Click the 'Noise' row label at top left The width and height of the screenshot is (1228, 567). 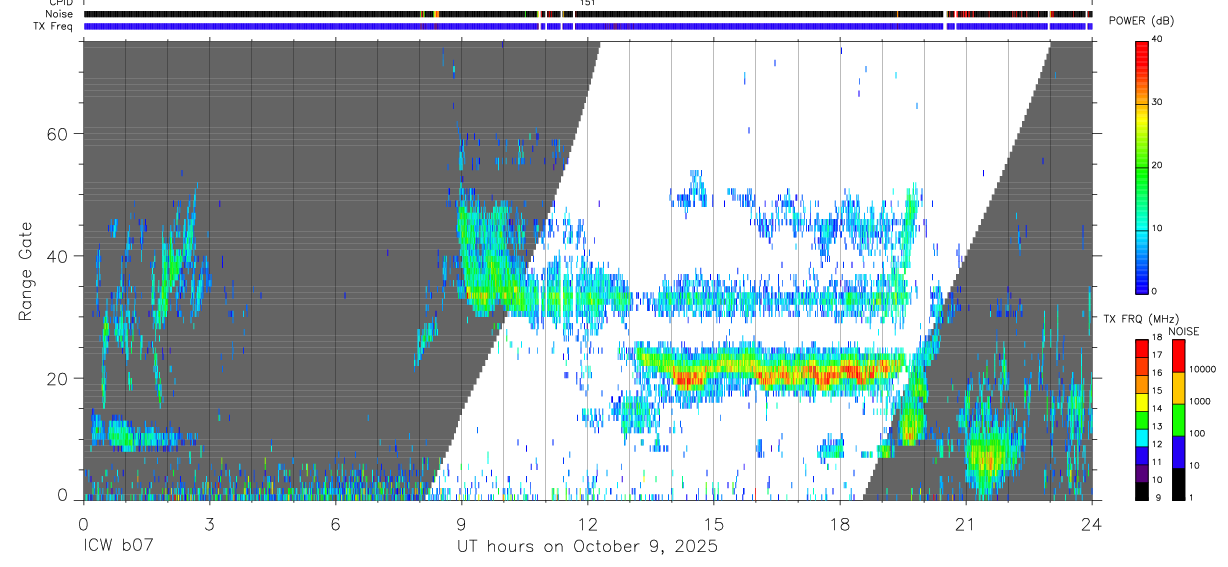pos(60,14)
